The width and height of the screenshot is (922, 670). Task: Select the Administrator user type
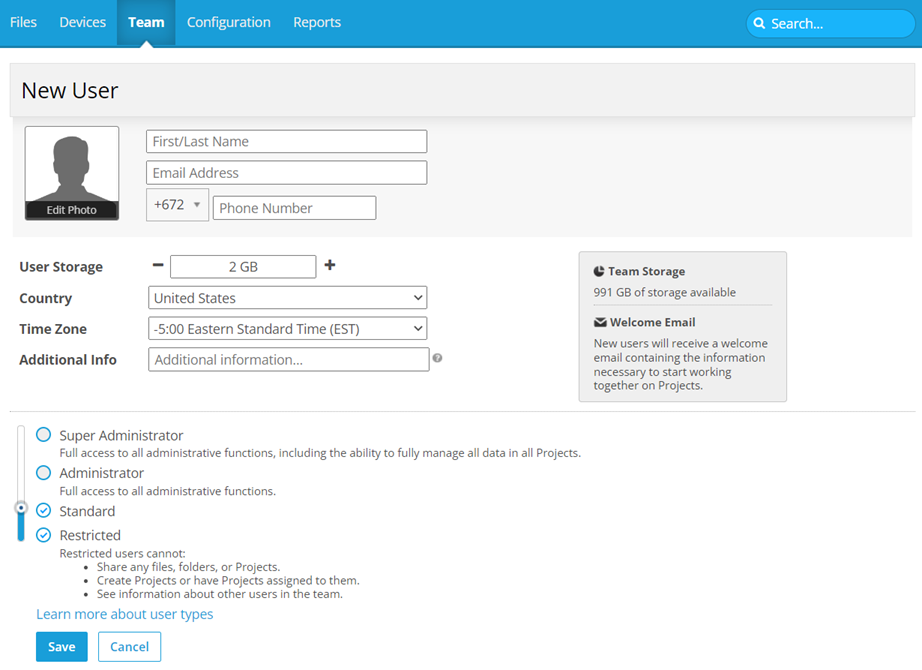coord(44,473)
